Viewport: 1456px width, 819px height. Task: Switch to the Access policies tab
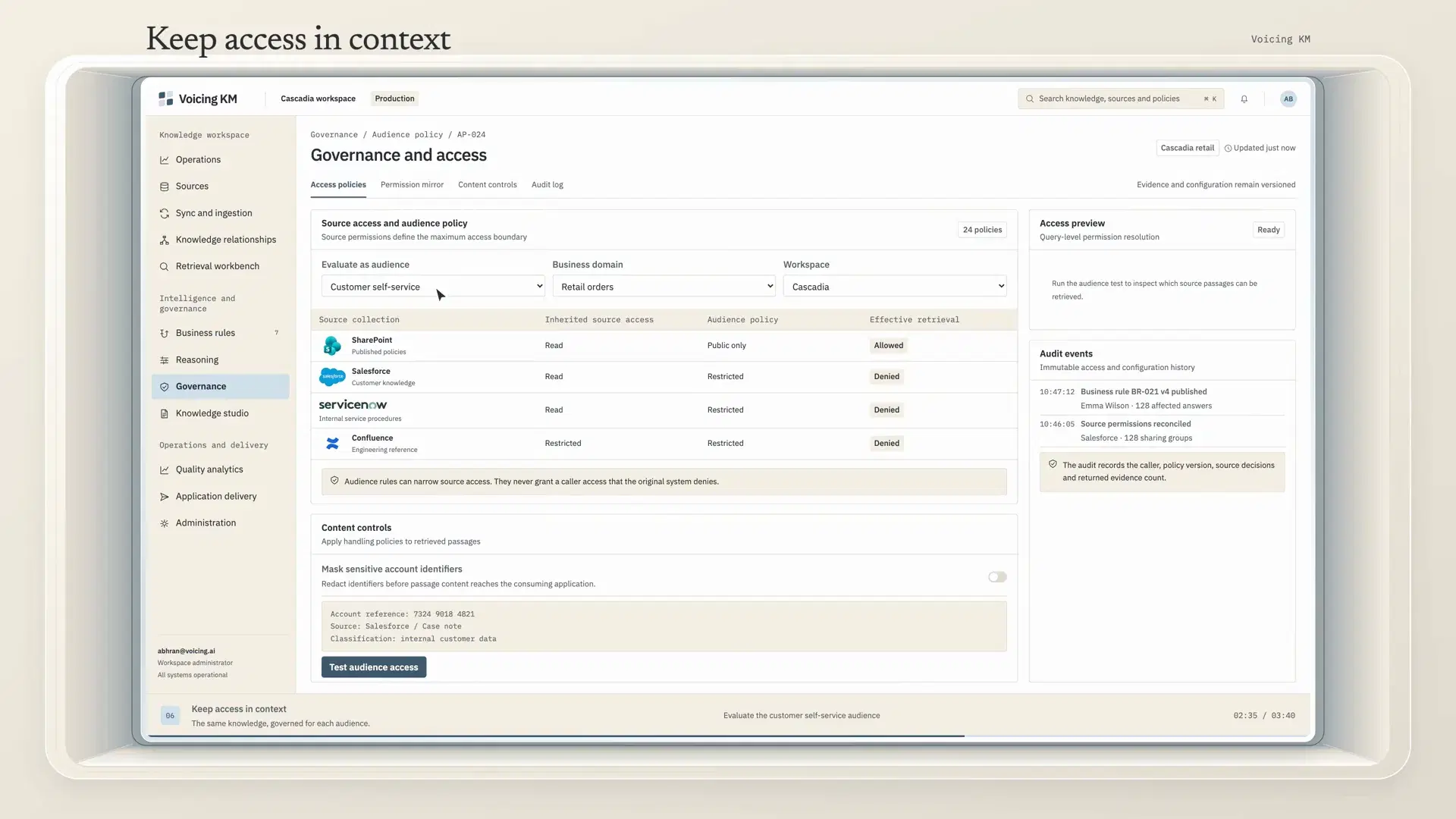pos(338,185)
